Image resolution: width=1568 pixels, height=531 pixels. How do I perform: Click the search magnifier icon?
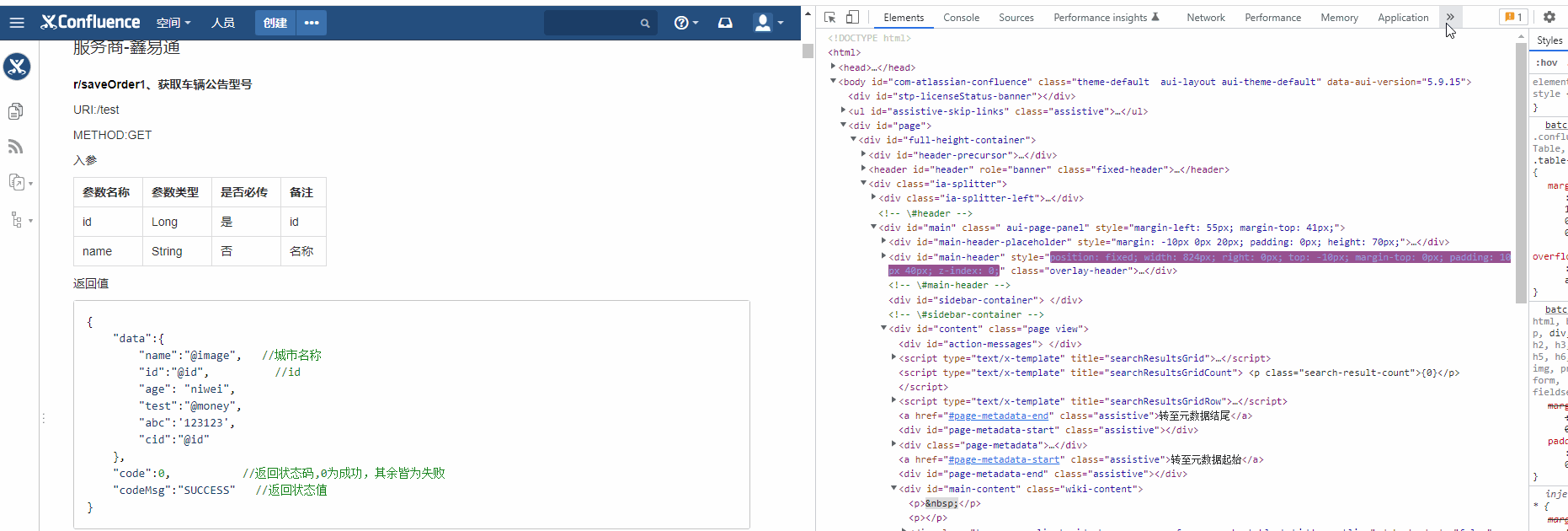click(x=645, y=24)
